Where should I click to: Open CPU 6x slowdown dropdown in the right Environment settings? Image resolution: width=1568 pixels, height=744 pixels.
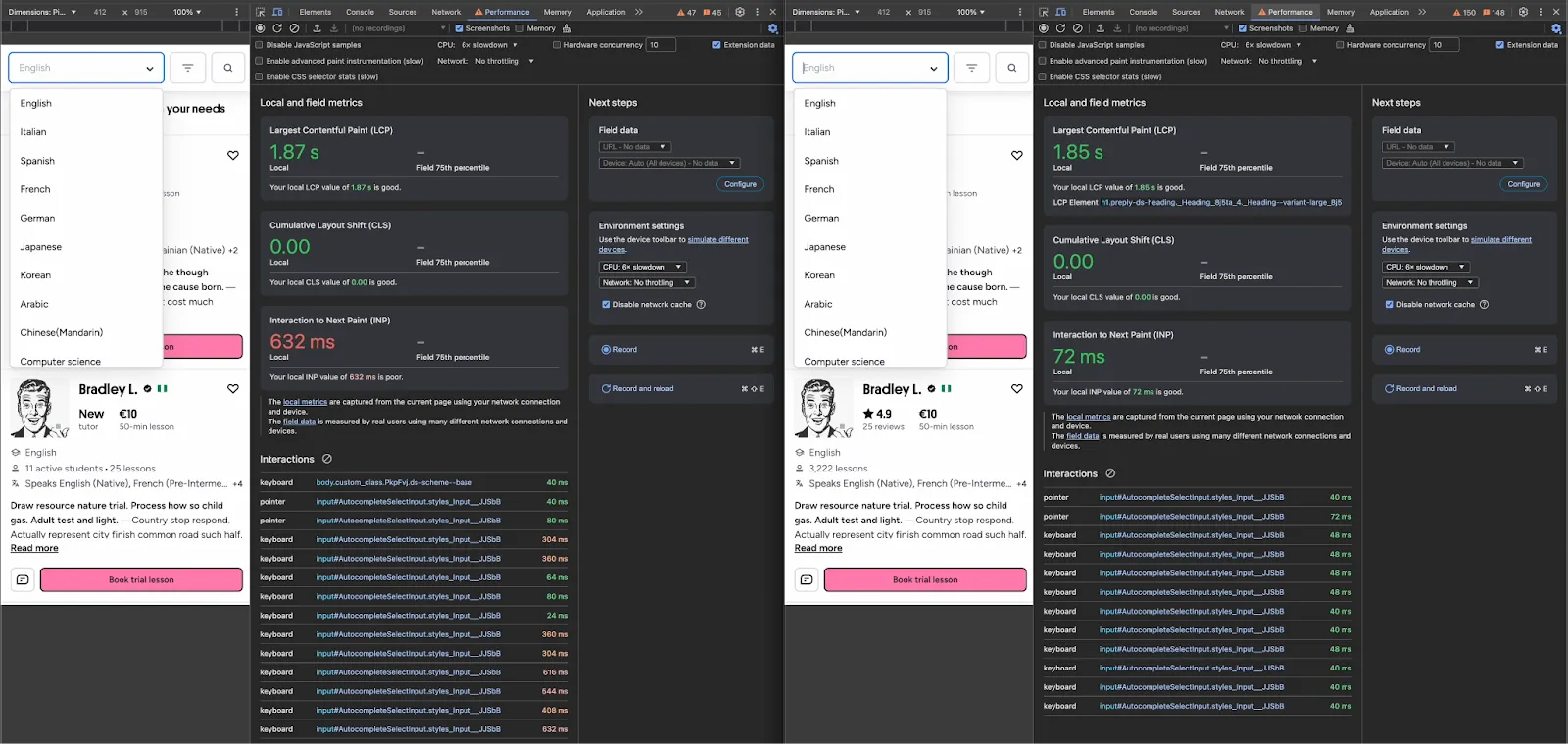(x=1425, y=267)
